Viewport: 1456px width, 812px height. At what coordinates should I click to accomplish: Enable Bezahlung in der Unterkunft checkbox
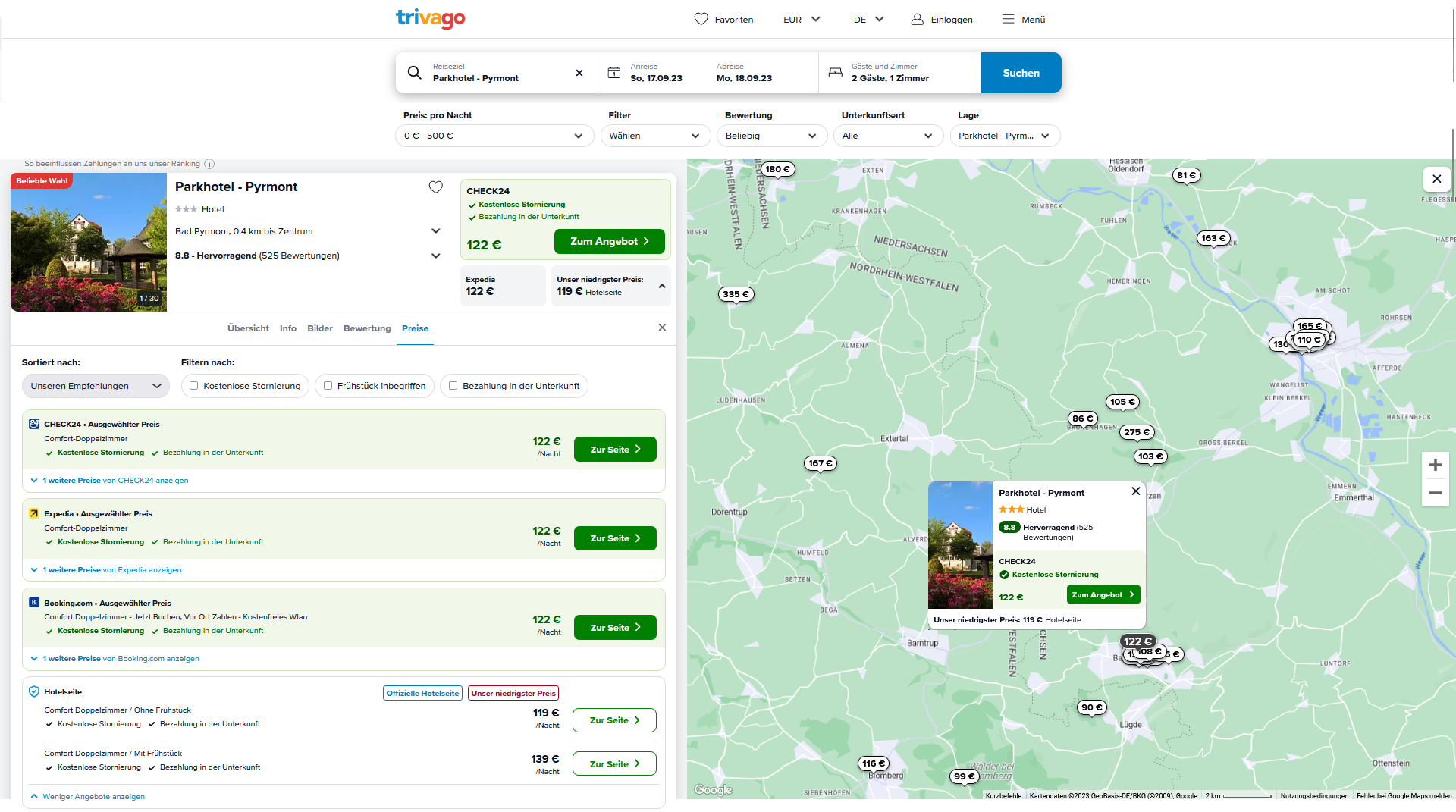point(453,386)
